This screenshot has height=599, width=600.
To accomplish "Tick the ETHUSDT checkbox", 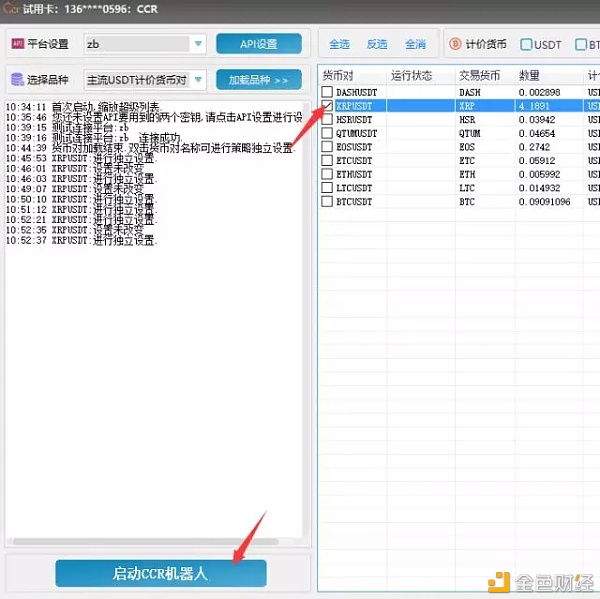I will 327,174.
